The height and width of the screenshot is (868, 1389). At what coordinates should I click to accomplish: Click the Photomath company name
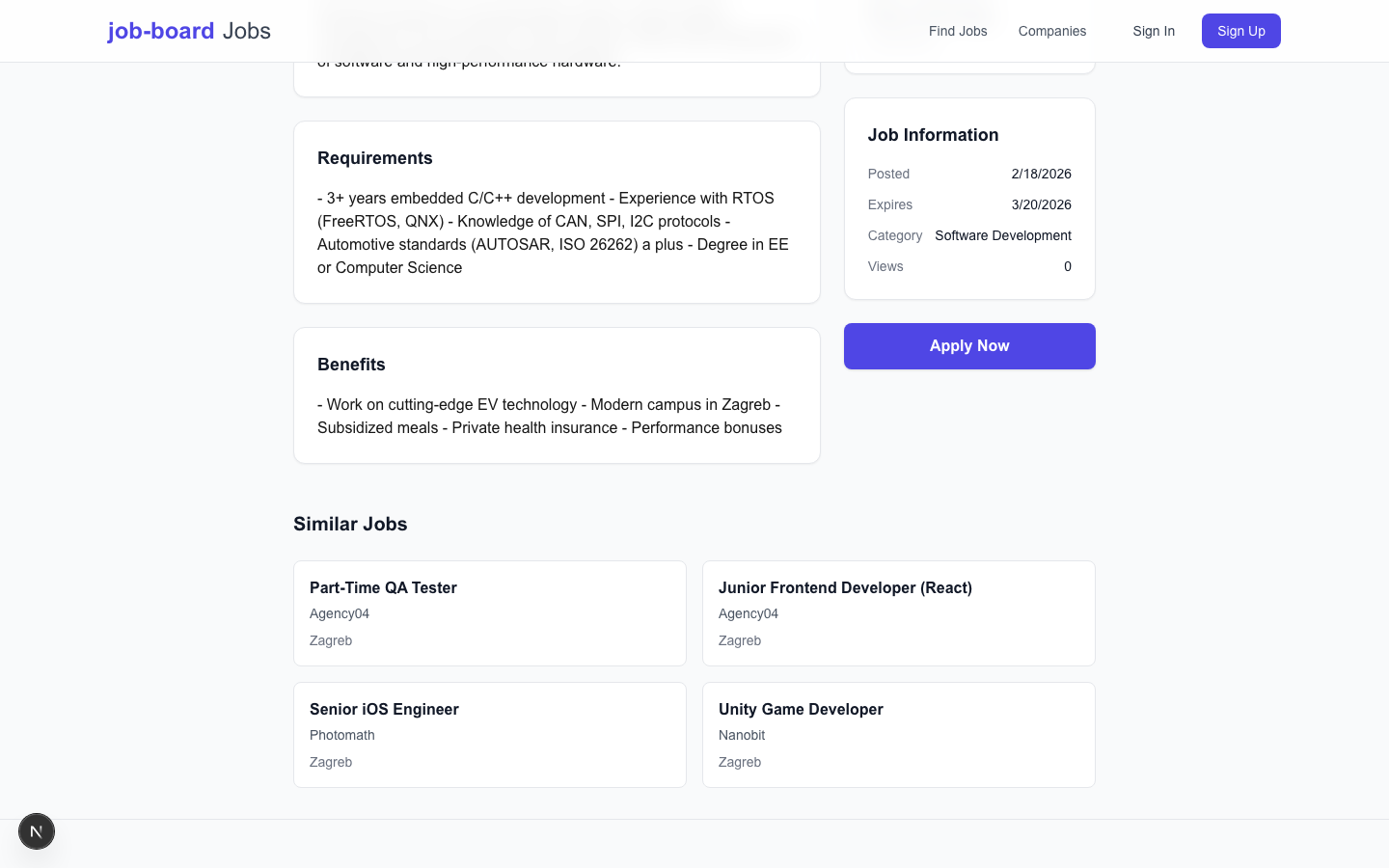coord(342,735)
